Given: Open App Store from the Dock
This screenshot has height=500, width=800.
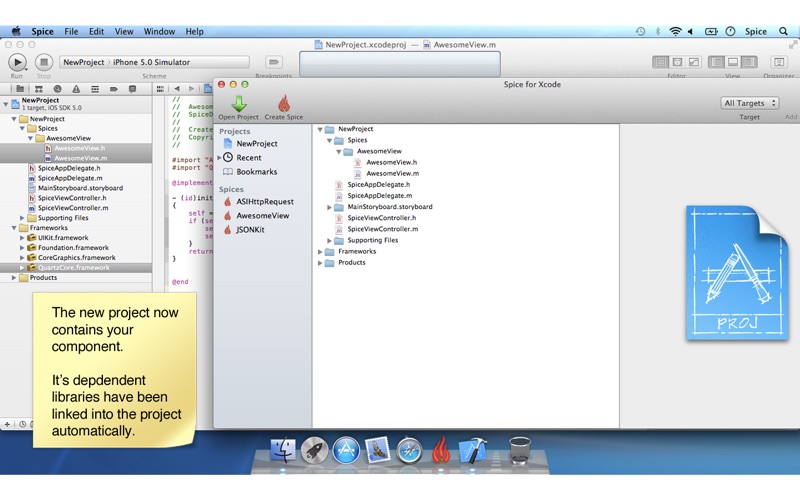Looking at the screenshot, I should 345,451.
